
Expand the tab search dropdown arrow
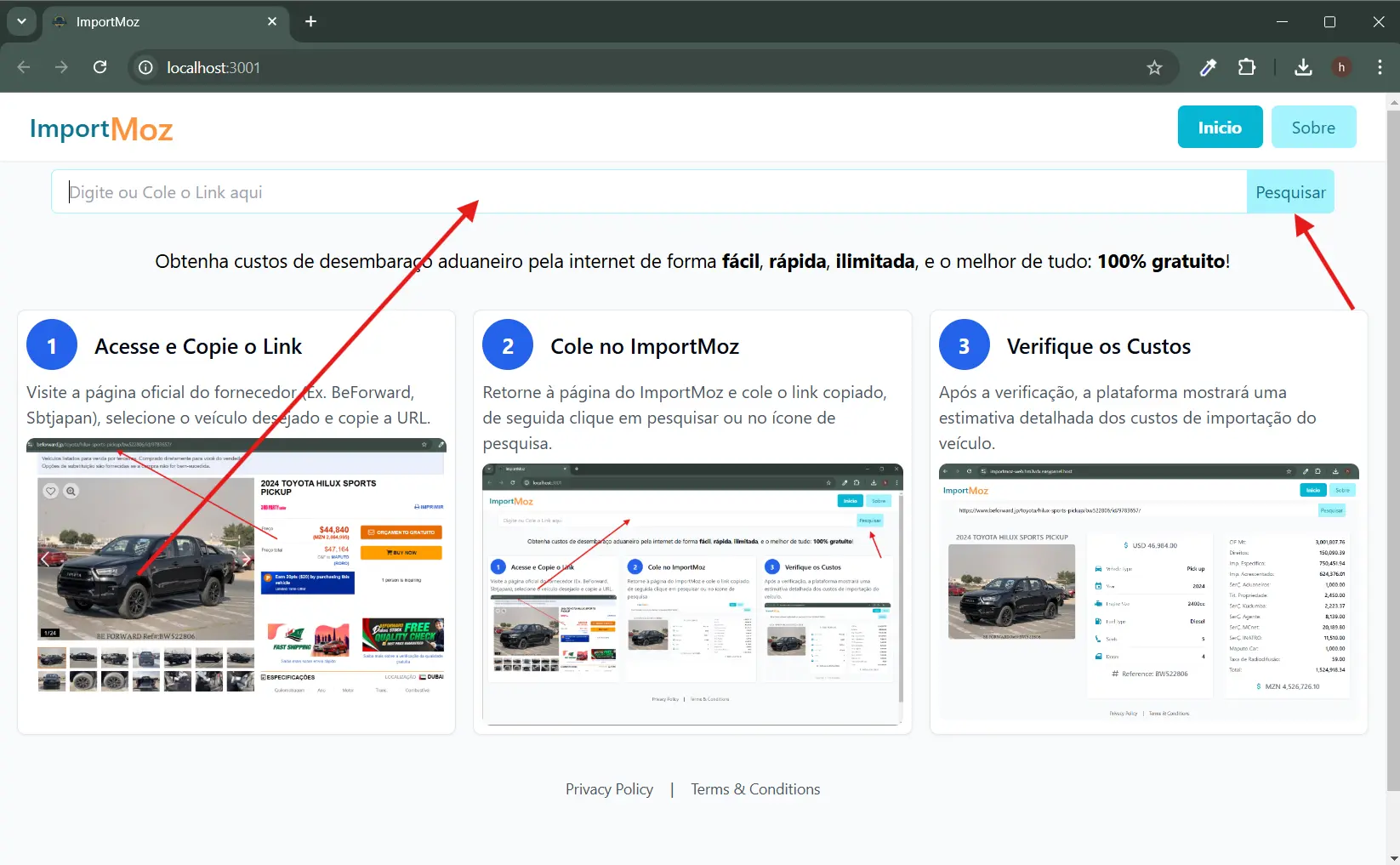(21, 21)
